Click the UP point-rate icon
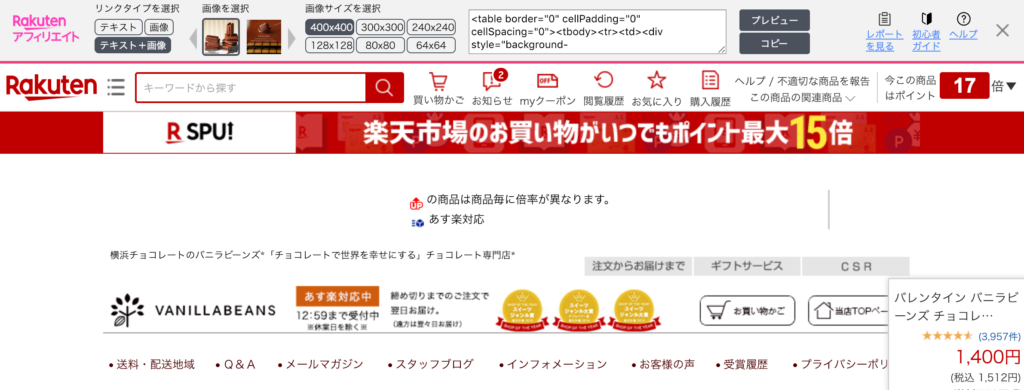The image size is (1024, 390). [416, 204]
